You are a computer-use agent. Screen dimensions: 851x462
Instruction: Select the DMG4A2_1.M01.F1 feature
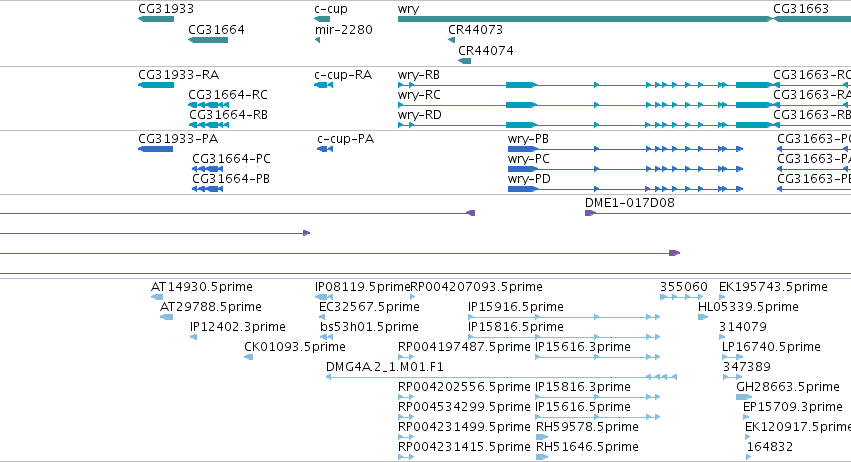pyautogui.click(x=501, y=377)
